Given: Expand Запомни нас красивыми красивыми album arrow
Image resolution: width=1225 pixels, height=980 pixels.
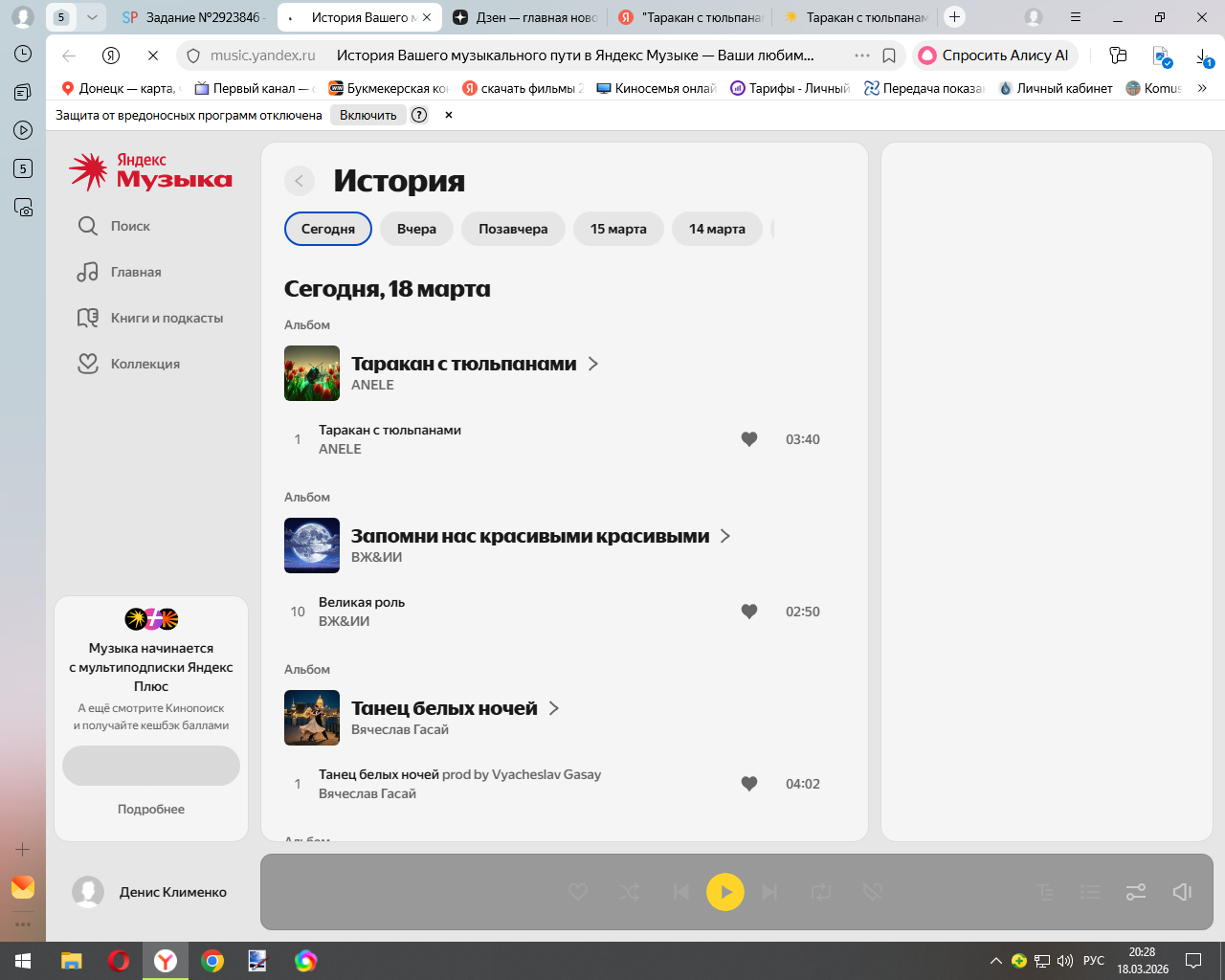Looking at the screenshot, I should click(725, 536).
